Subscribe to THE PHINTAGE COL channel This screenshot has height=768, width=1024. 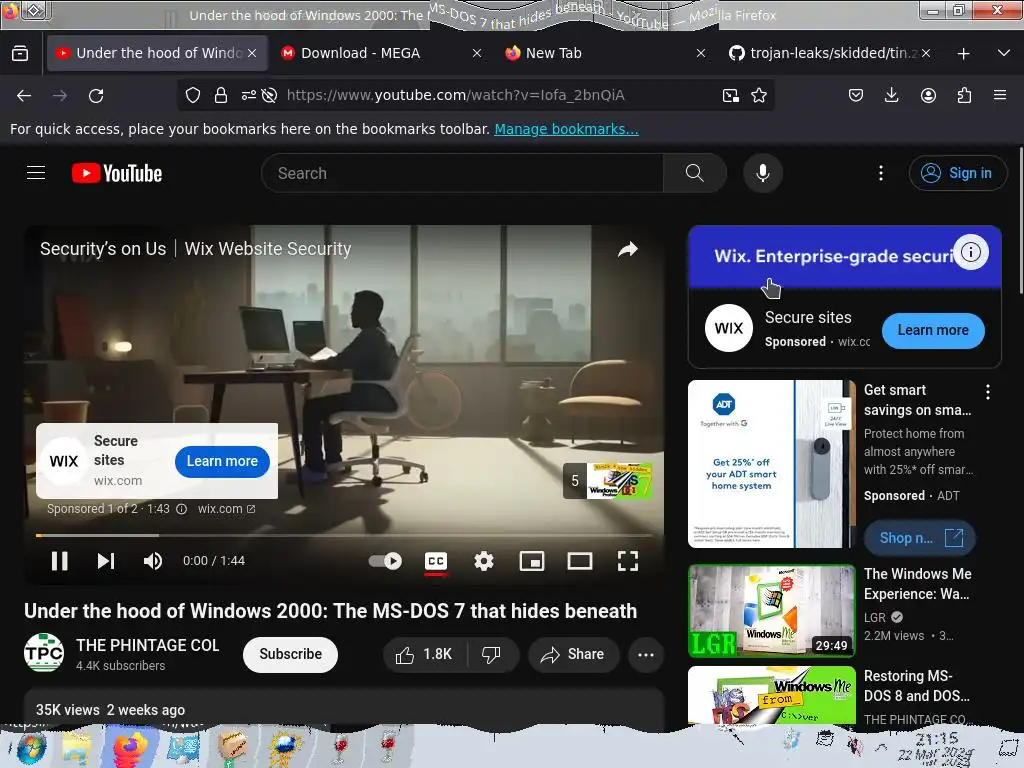point(291,654)
